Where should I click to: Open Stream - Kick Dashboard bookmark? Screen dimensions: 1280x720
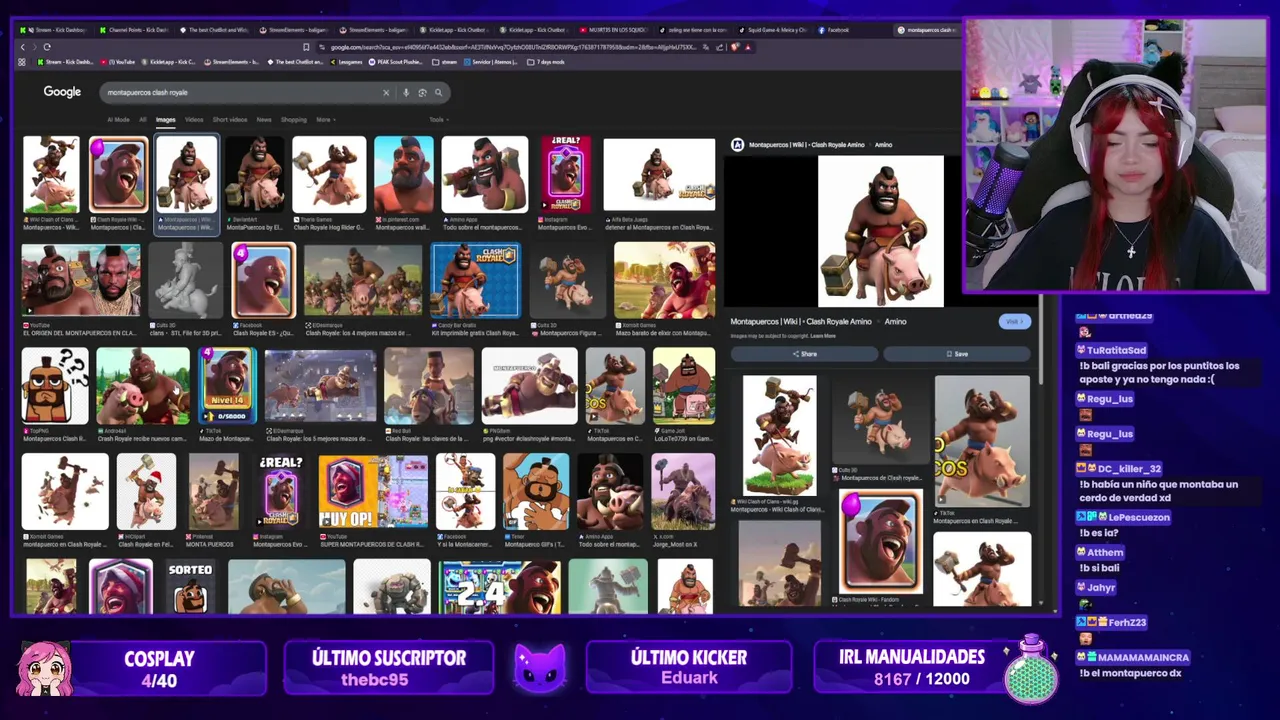[x=65, y=62]
